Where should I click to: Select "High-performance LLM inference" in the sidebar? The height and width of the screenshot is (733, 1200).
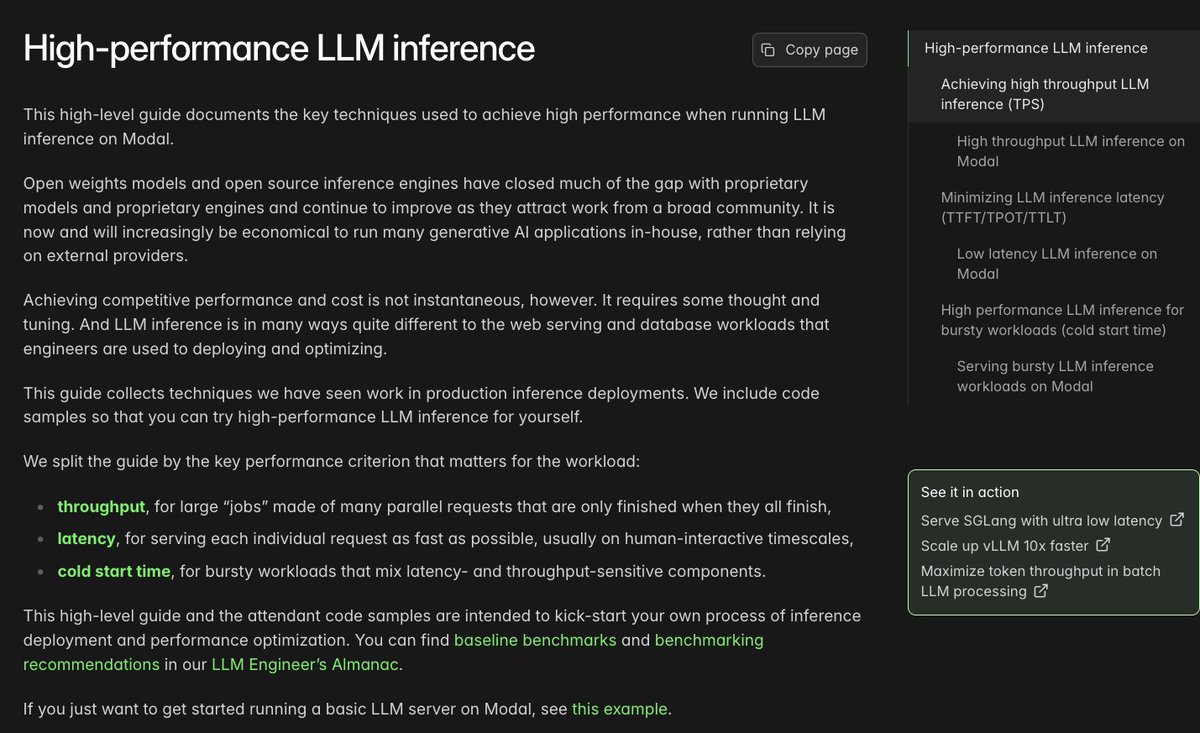point(1035,47)
